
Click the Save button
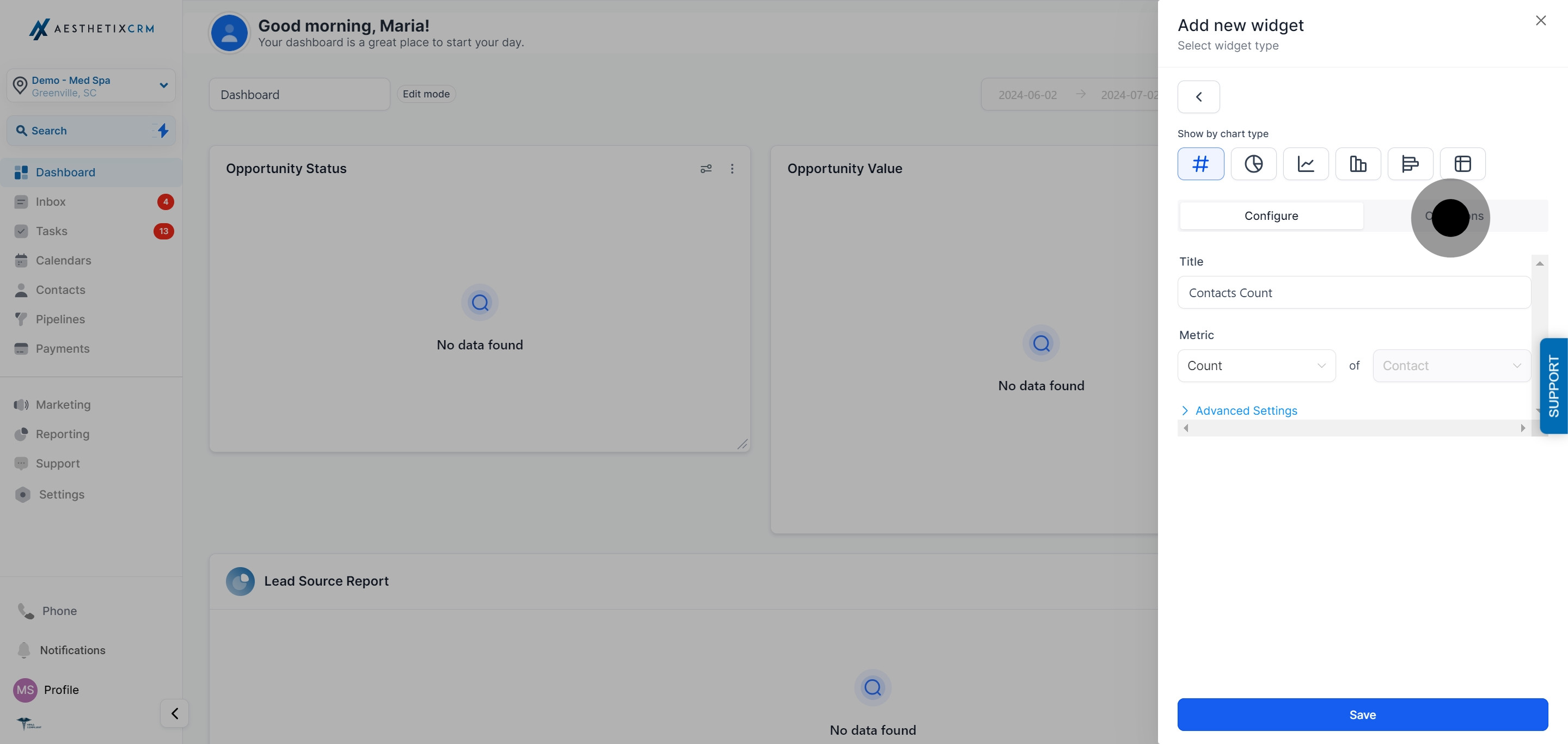pos(1363,715)
